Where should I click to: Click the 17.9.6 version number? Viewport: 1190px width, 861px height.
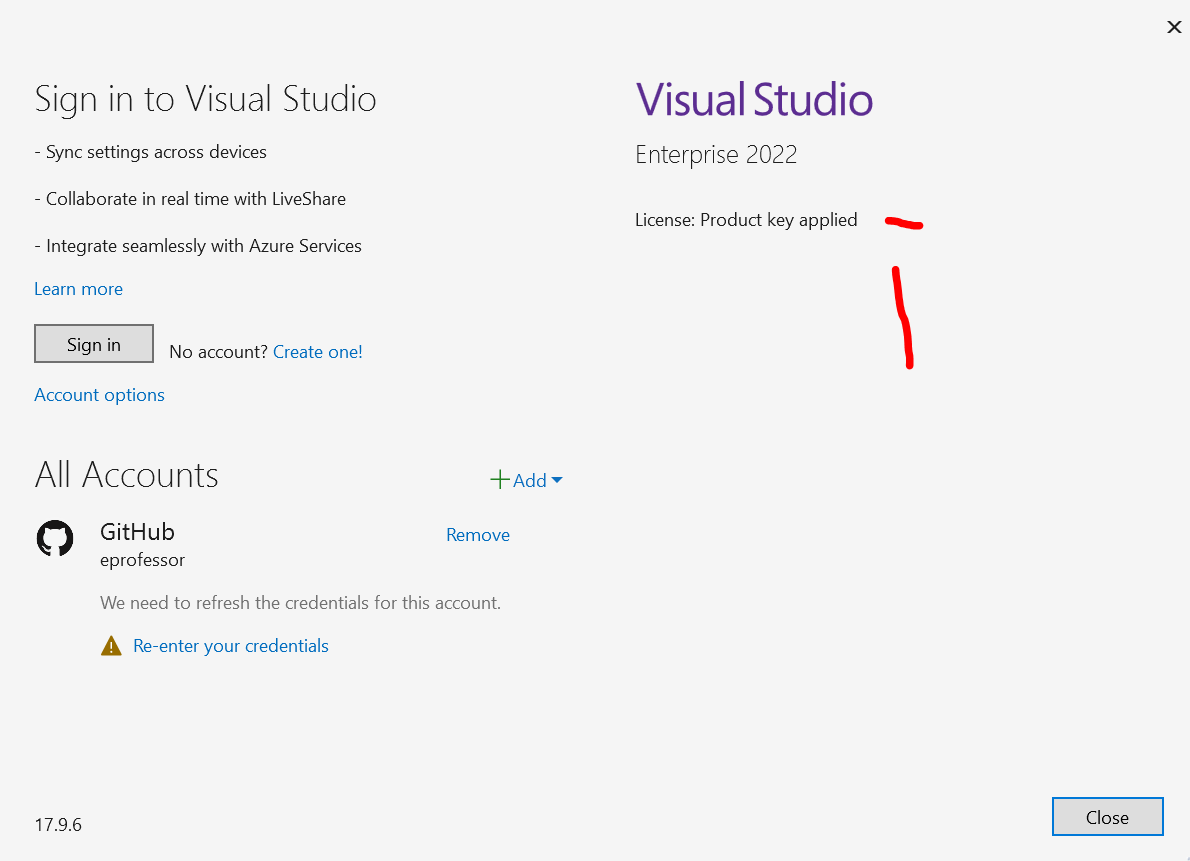tap(58, 825)
